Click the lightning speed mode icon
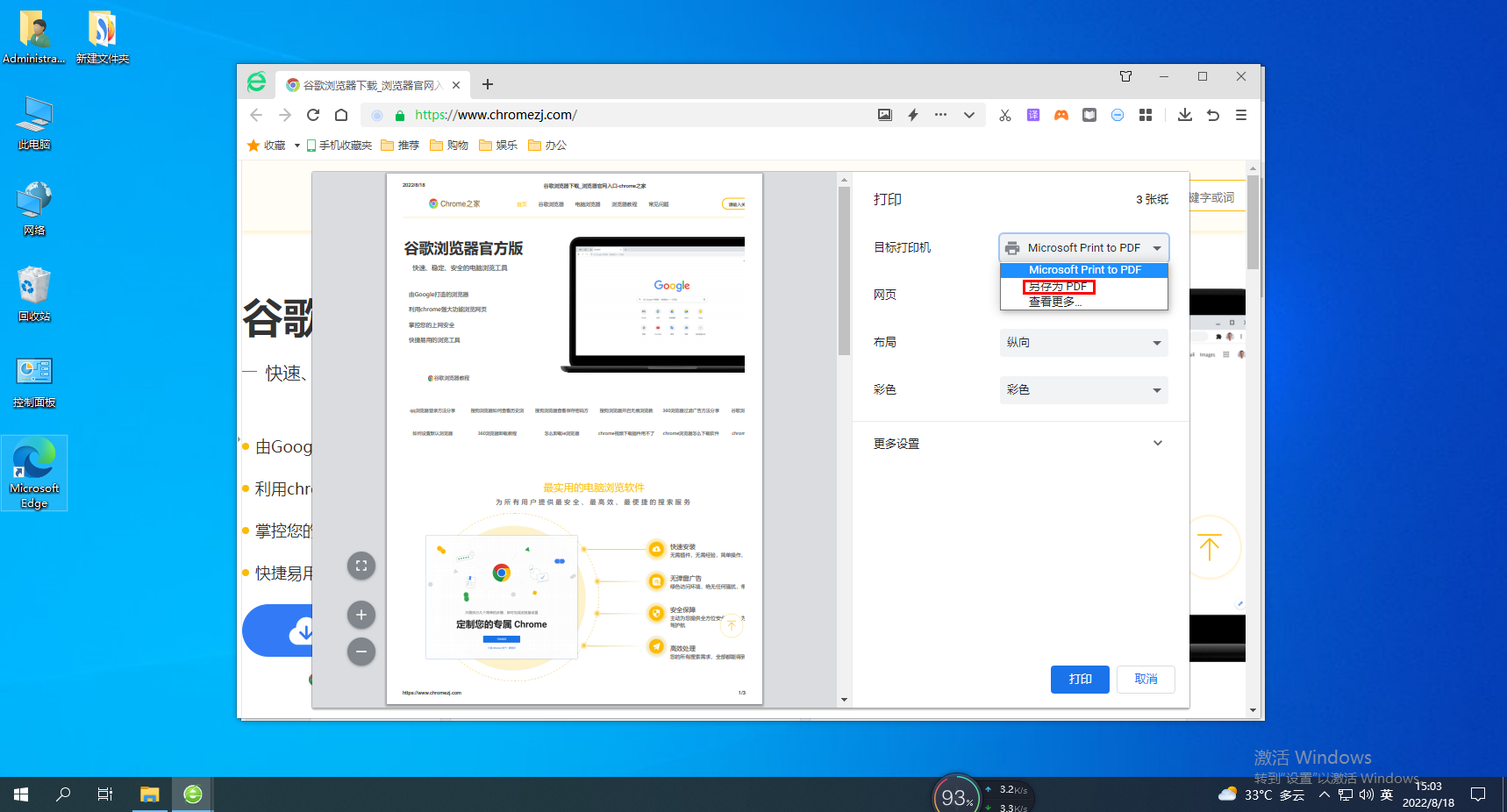1507x812 pixels. click(913, 115)
